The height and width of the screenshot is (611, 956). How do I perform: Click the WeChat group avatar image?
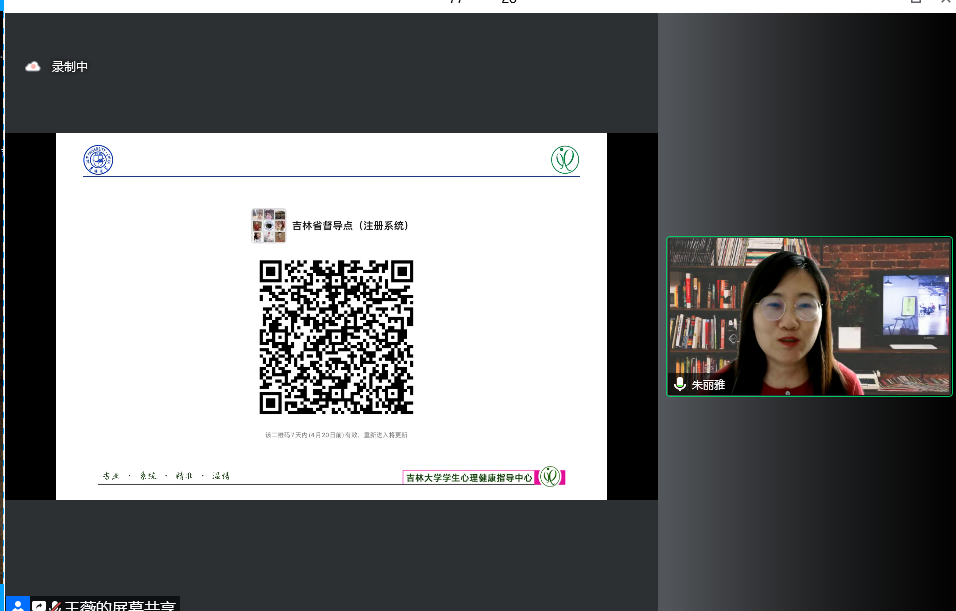268,225
